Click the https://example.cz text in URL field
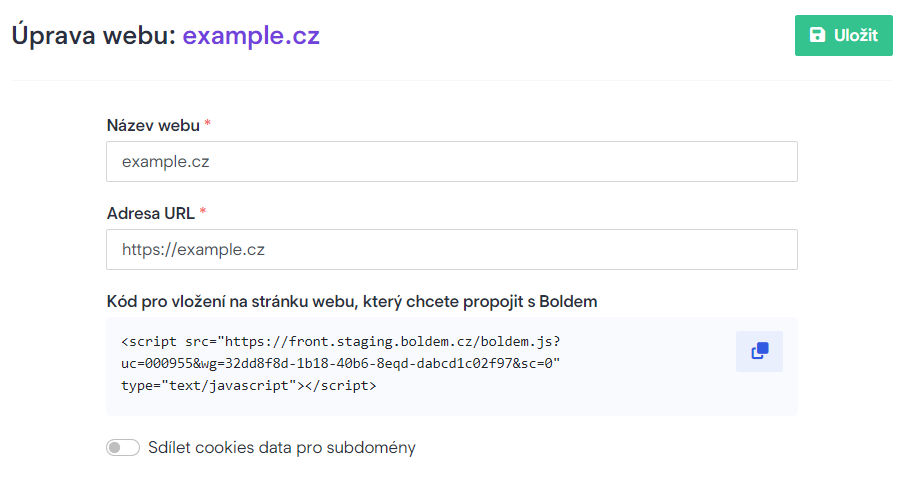The image size is (906, 493). (x=193, y=250)
